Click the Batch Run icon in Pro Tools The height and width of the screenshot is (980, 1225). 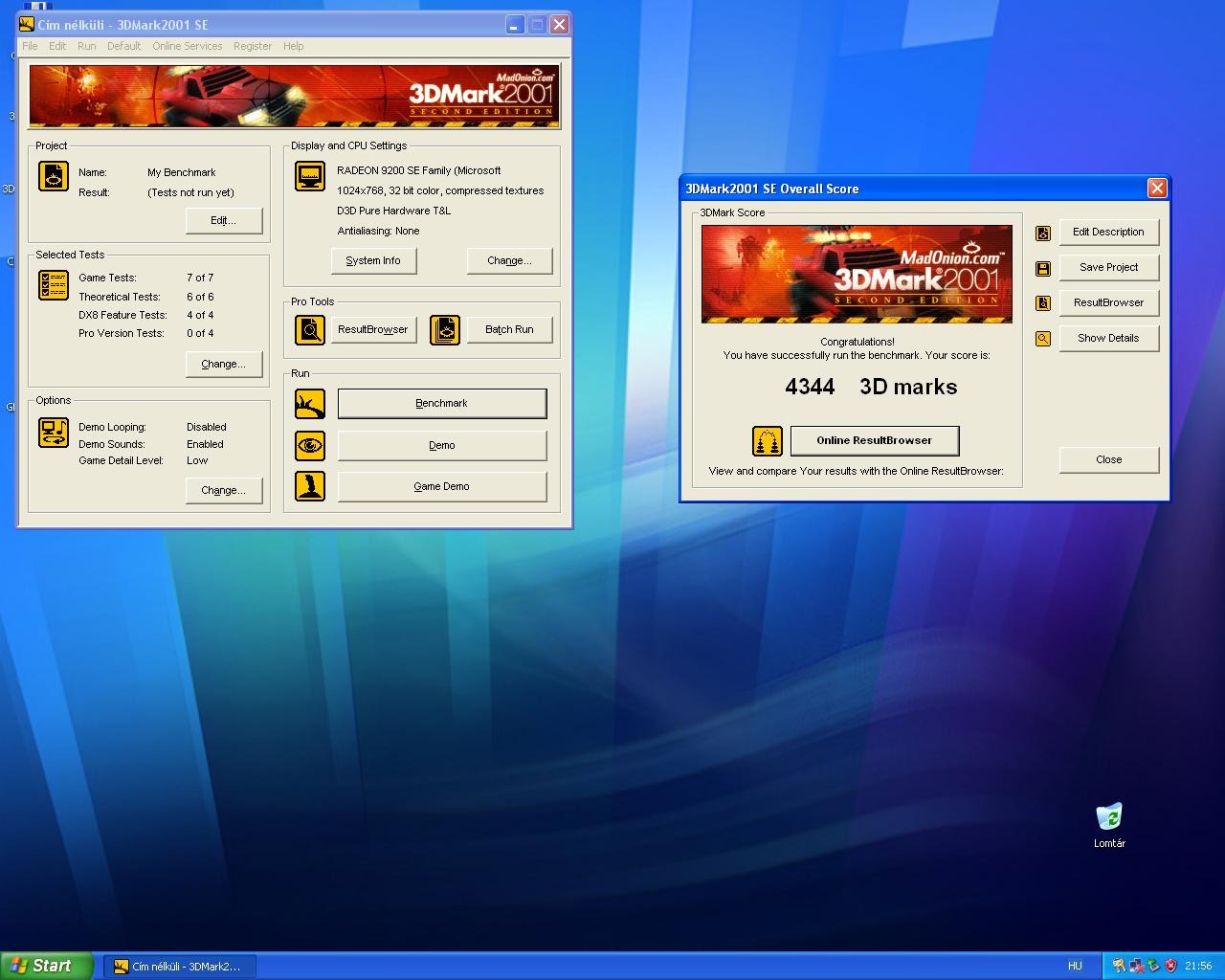coord(445,330)
